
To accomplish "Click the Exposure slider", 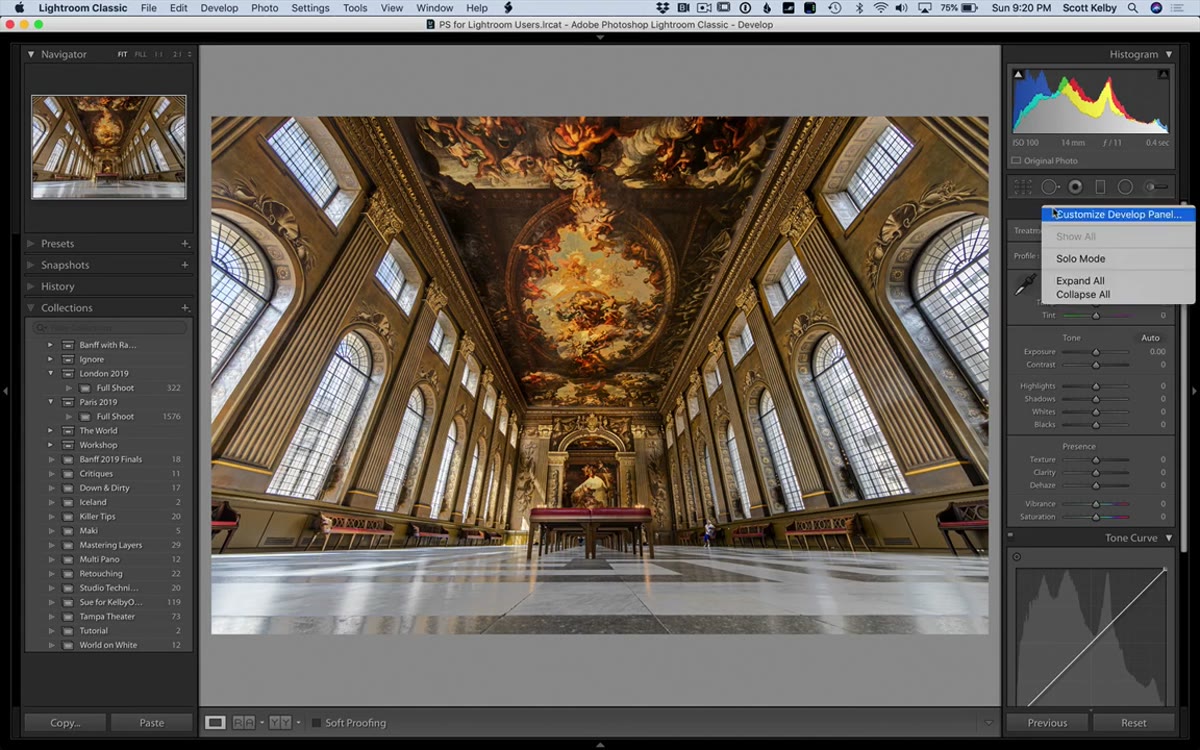I will [1095, 352].
